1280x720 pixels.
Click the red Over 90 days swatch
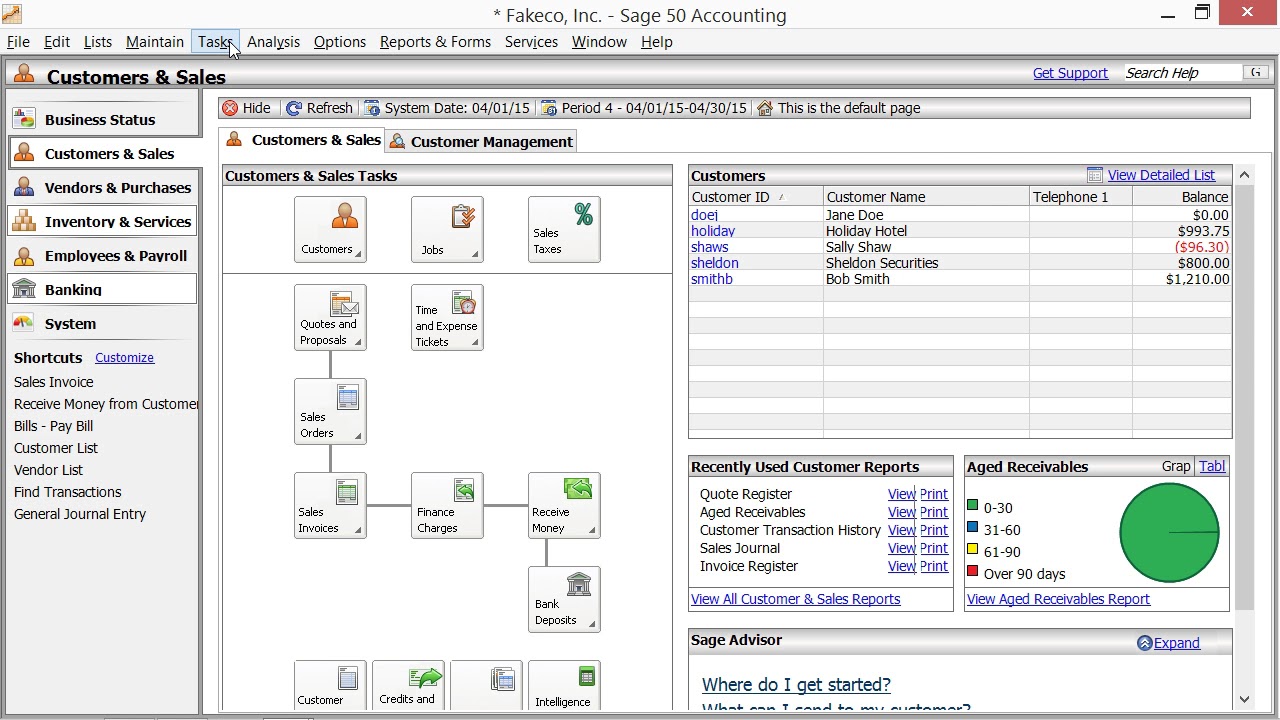(972, 572)
